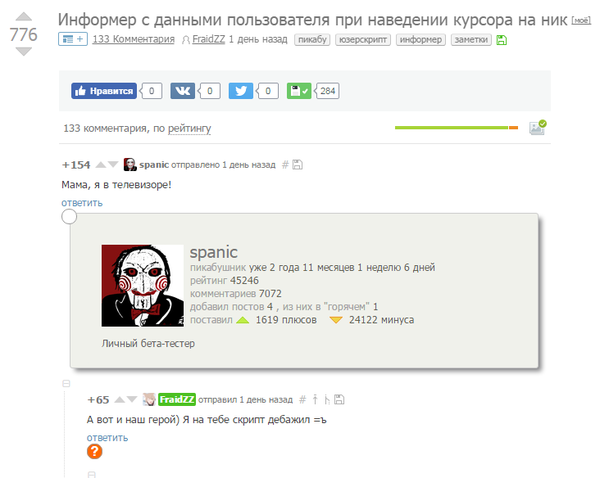Click spanic's large Jigsaw avatar in the popup
The width and height of the screenshot is (600, 478).
click(x=142, y=285)
